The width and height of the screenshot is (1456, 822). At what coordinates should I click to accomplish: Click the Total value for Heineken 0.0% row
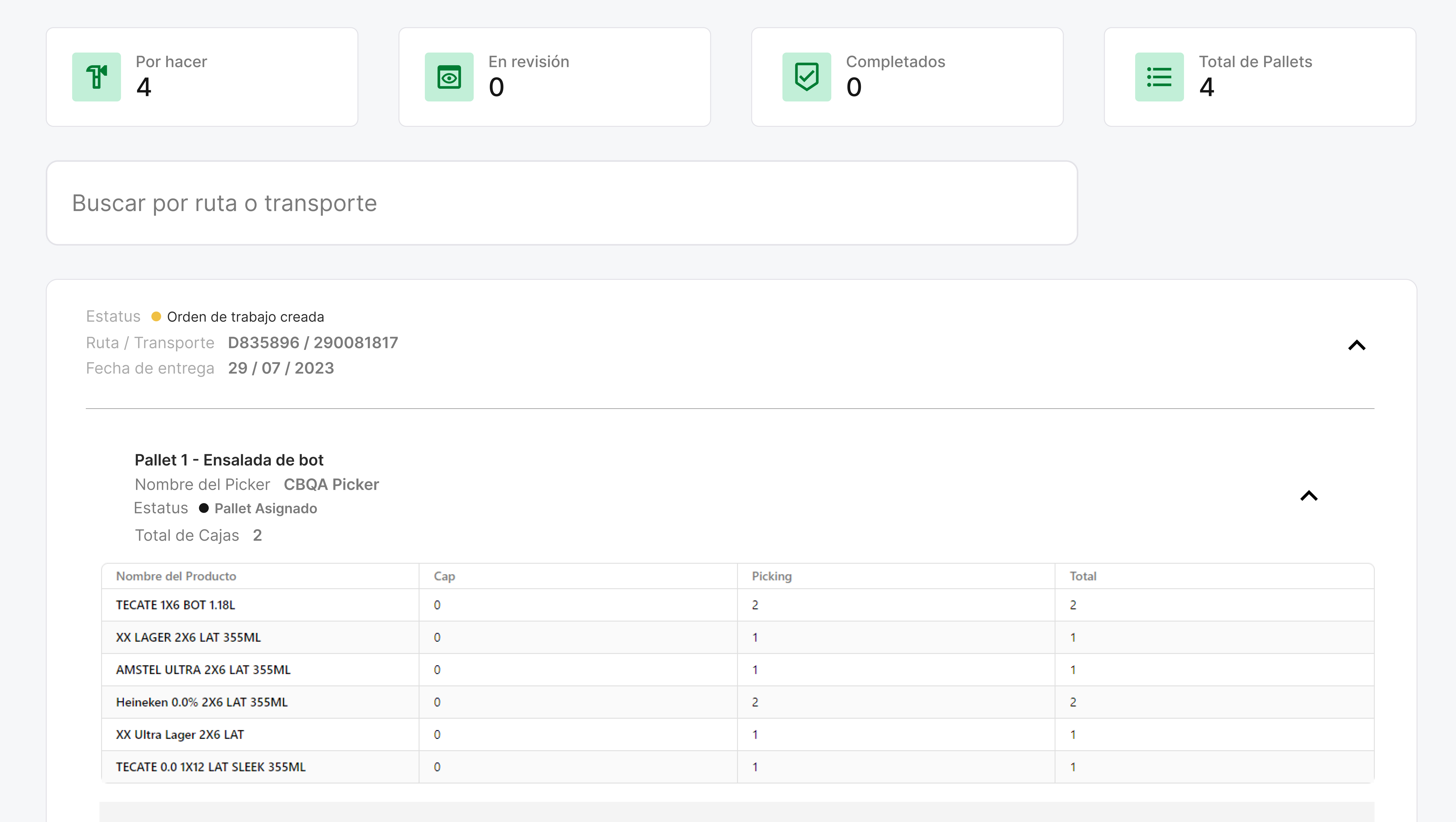tap(1073, 702)
